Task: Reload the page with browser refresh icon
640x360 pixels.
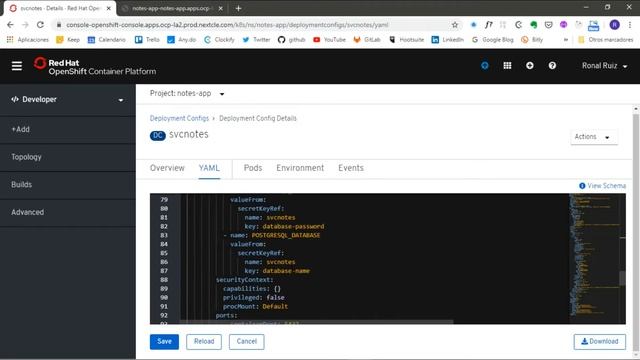Action: 40,25
